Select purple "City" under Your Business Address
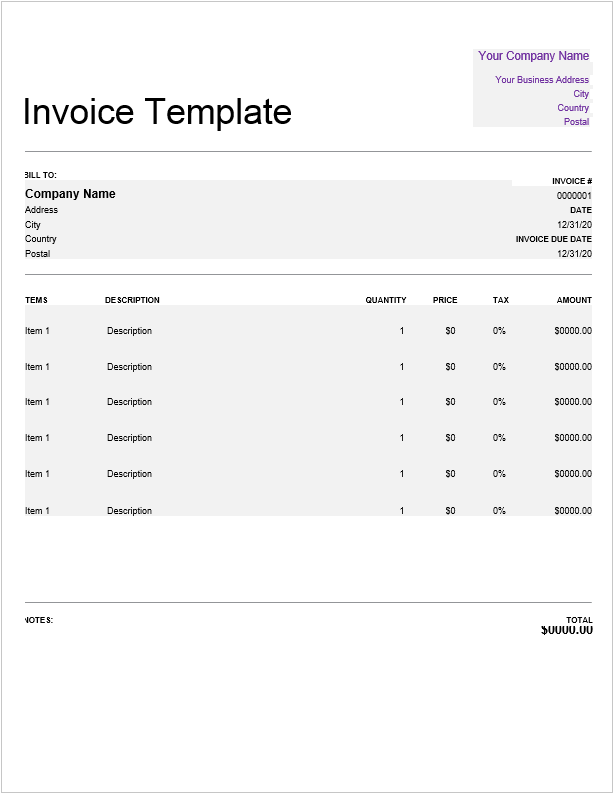The width and height of the screenshot is (614, 794). pyautogui.click(x=581, y=94)
